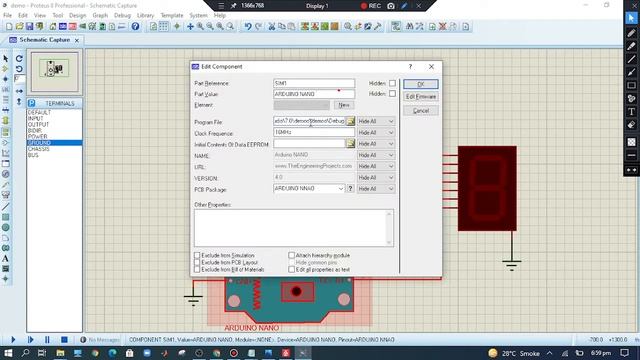Open Hide All dropdown for NAME row
640x360 pixels.
[376, 155]
